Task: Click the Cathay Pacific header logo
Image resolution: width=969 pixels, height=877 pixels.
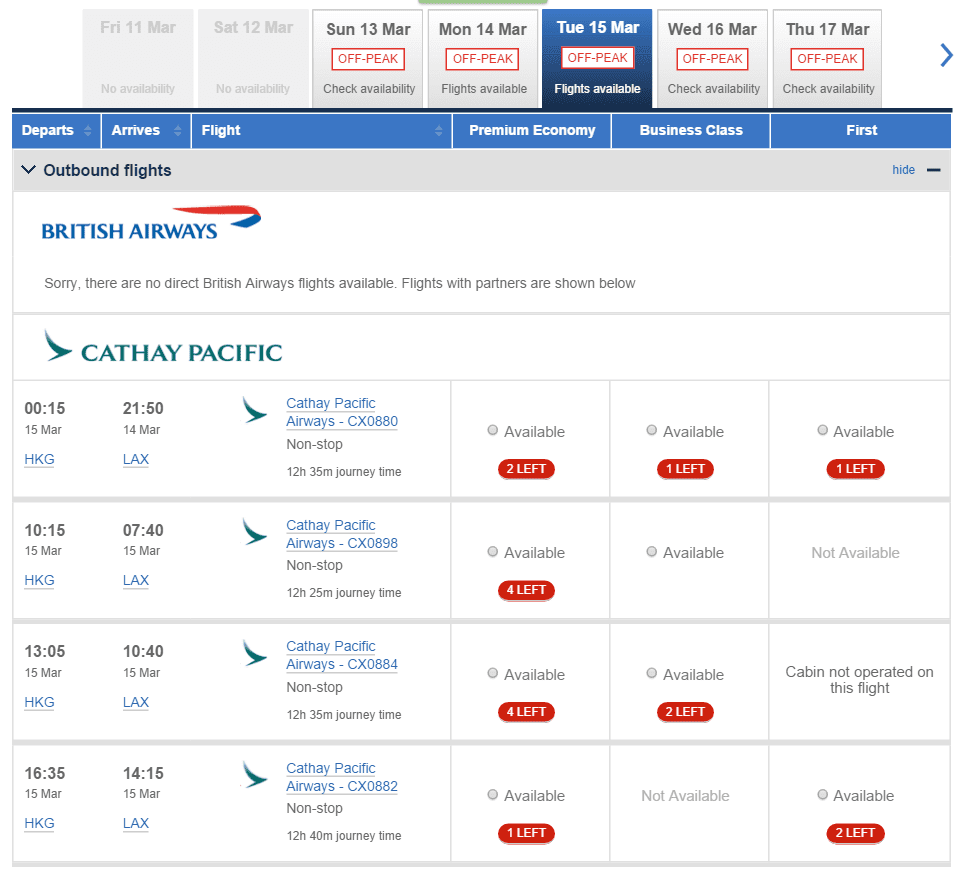Action: point(163,346)
